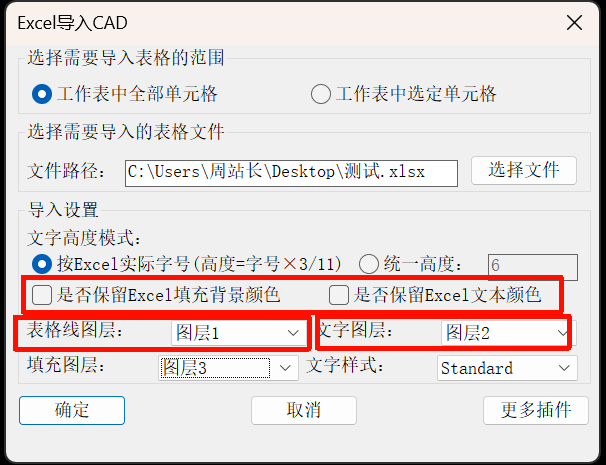Click the chevron arrow beside 图层3
The height and width of the screenshot is (465, 606).
[x=285, y=368]
